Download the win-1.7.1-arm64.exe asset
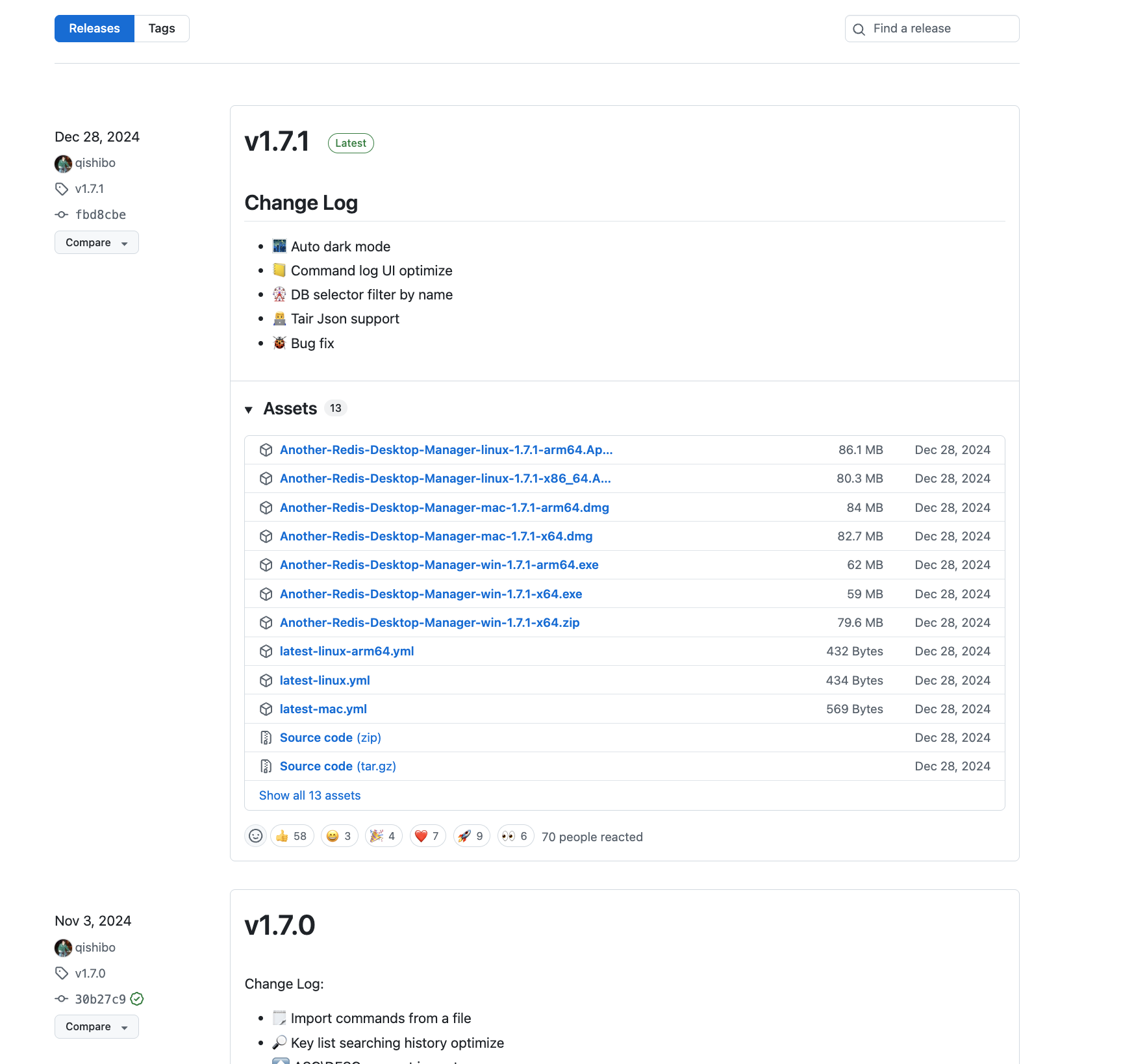This screenshot has width=1134, height=1064. tap(439, 565)
